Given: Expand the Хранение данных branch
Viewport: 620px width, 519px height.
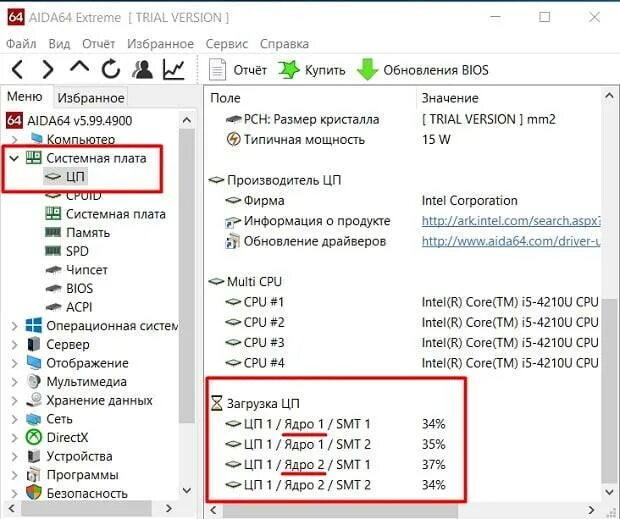Looking at the screenshot, I should click(14, 400).
